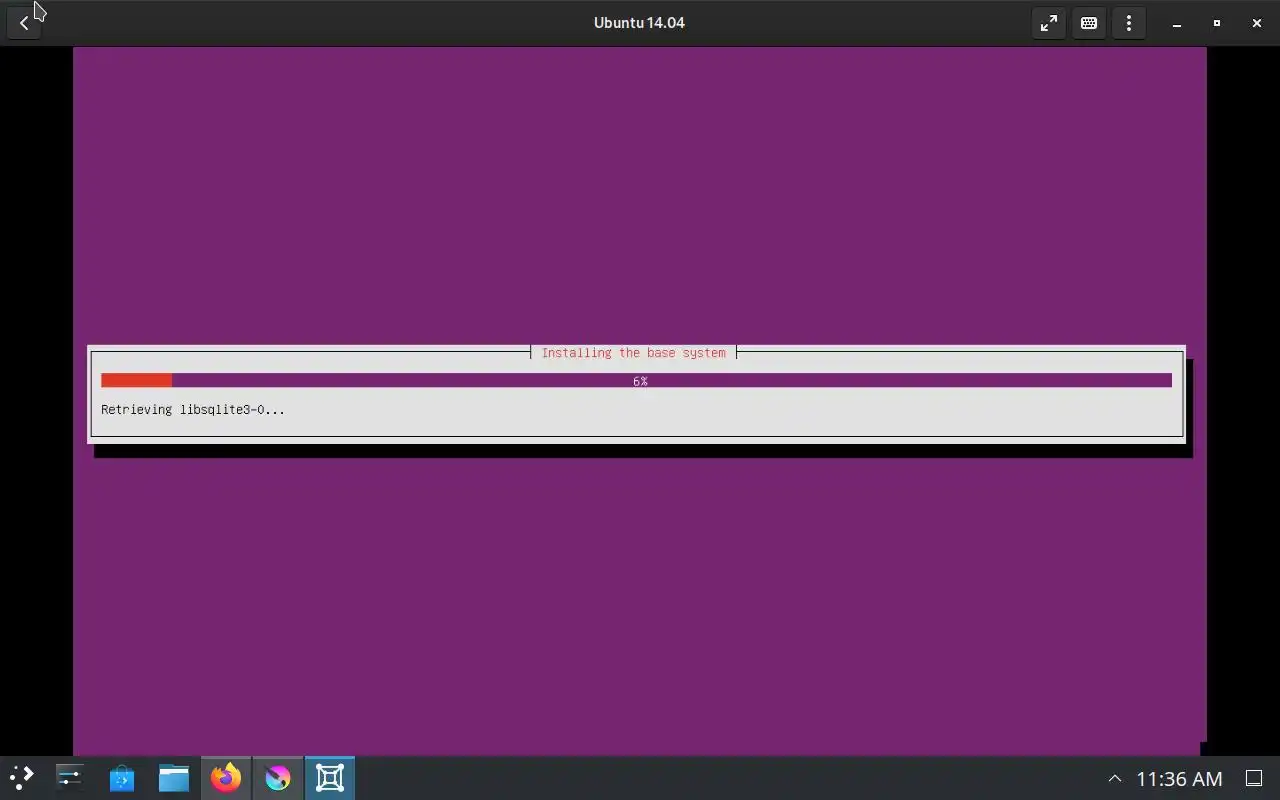Show desktop using the taskbar corner button
The image size is (1280, 800).
[1254, 778]
